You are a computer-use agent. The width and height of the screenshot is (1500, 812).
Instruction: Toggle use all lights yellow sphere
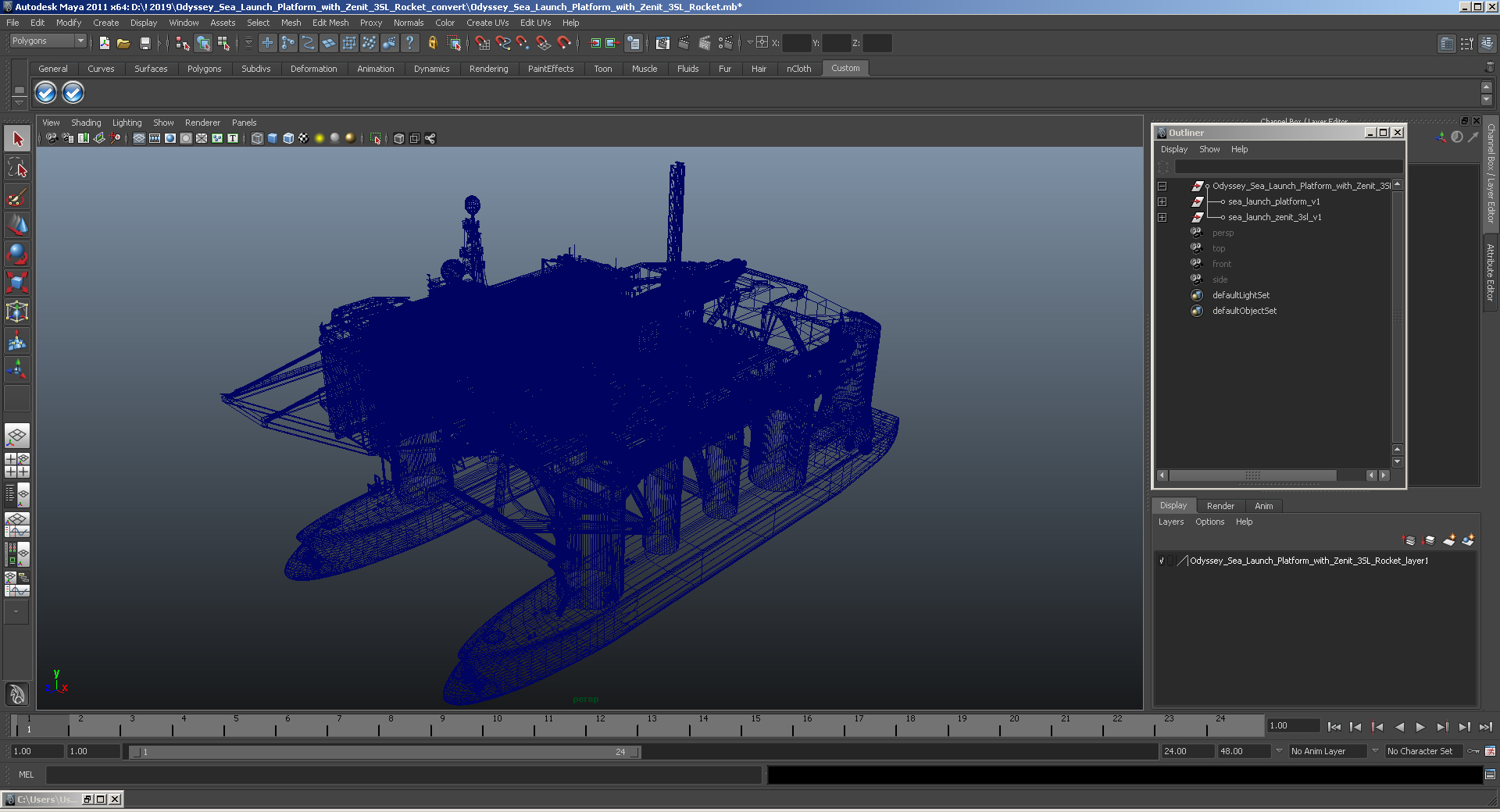pyautogui.click(x=320, y=138)
